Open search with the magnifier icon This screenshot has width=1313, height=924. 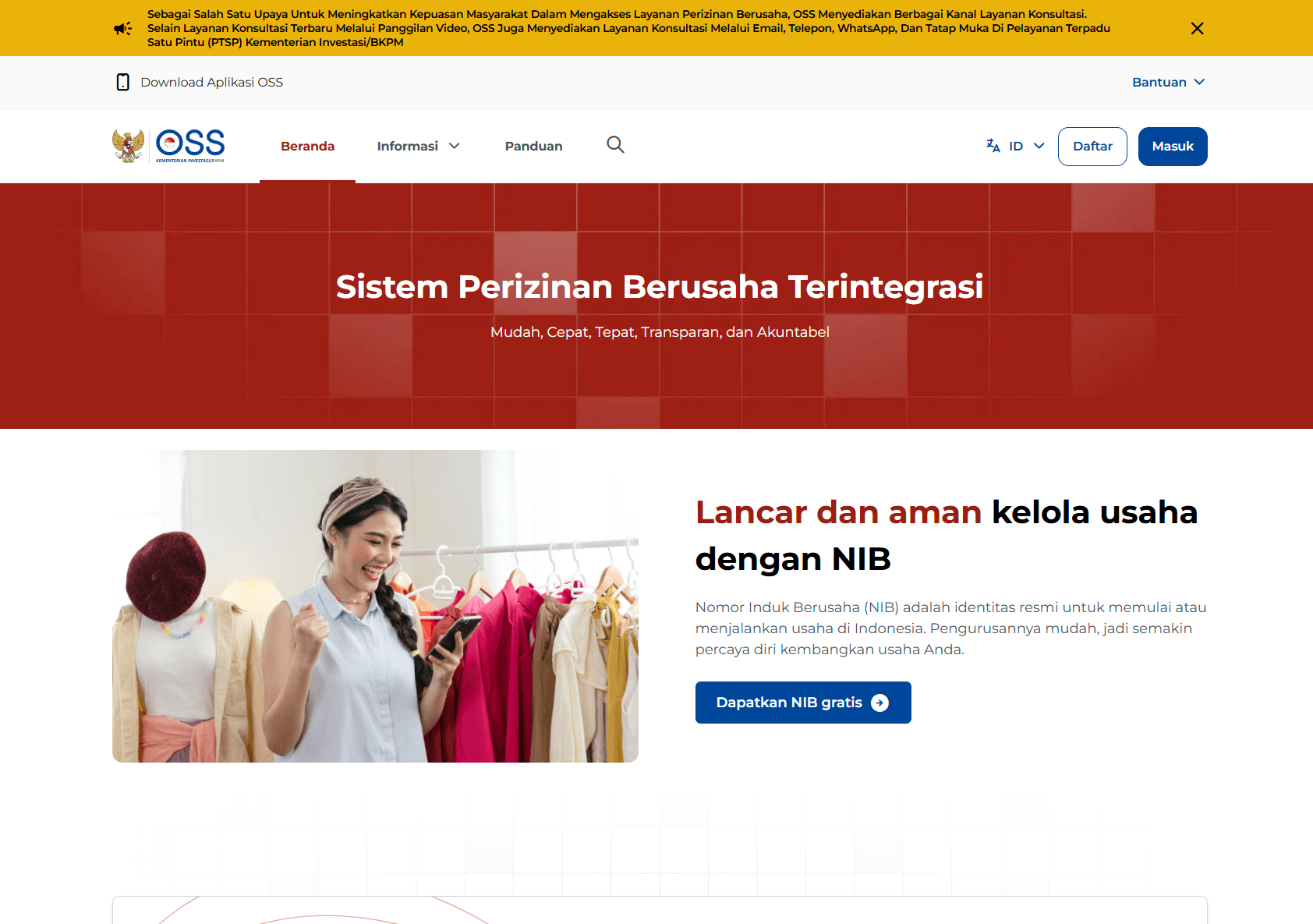coord(615,144)
